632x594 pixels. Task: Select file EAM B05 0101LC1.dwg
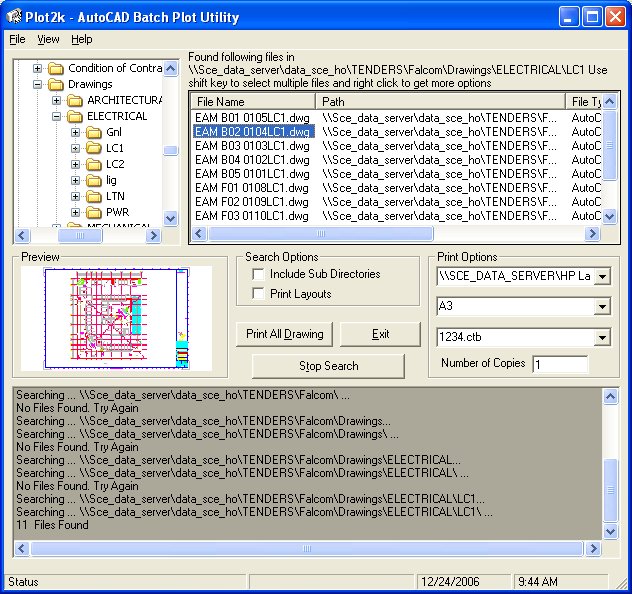[x=252, y=174]
